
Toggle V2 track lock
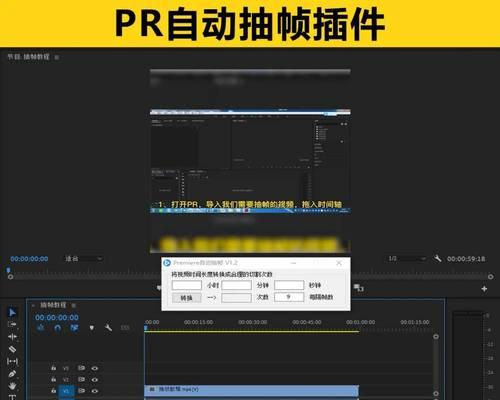tap(53, 379)
